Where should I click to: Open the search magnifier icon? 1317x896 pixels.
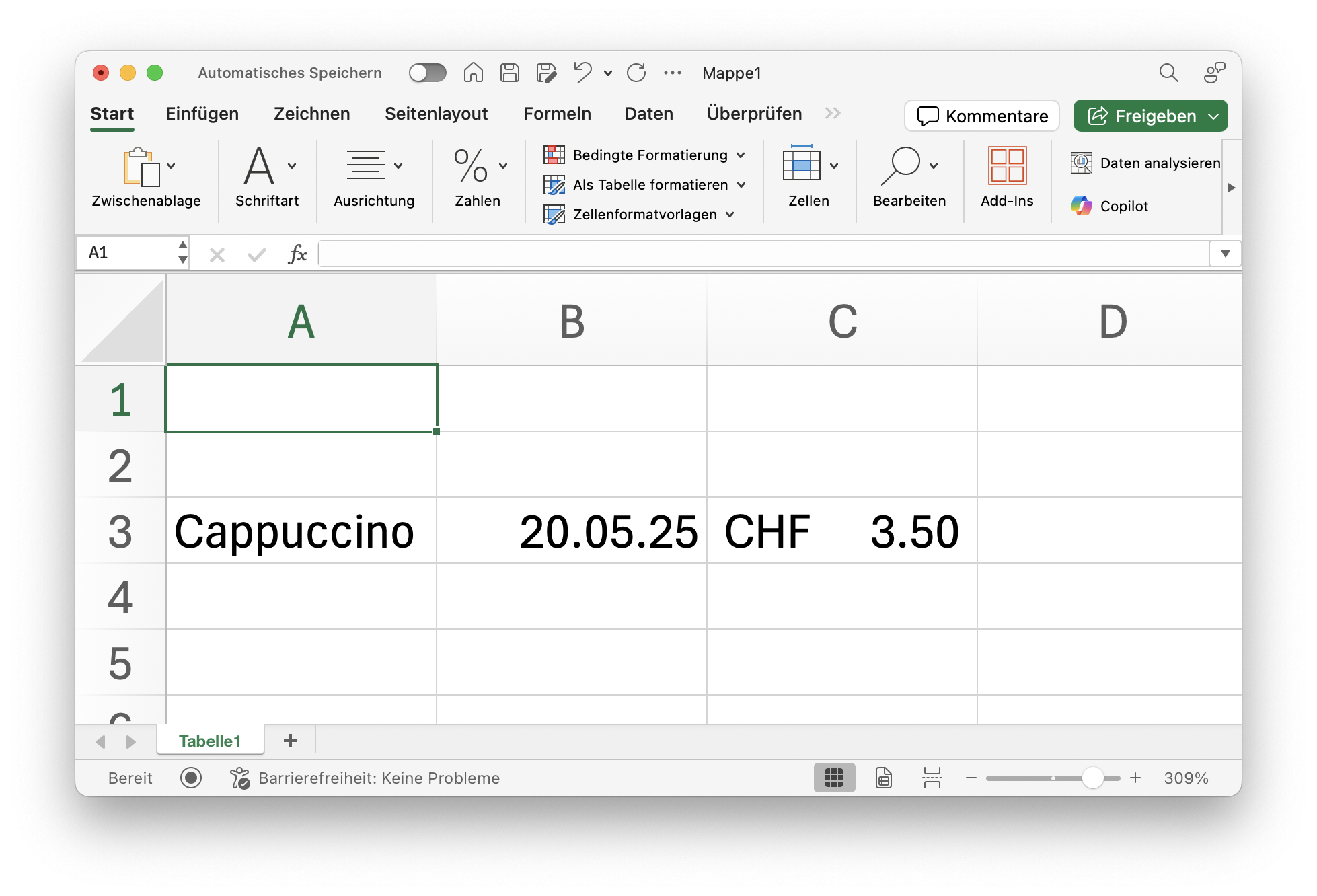tap(1168, 73)
